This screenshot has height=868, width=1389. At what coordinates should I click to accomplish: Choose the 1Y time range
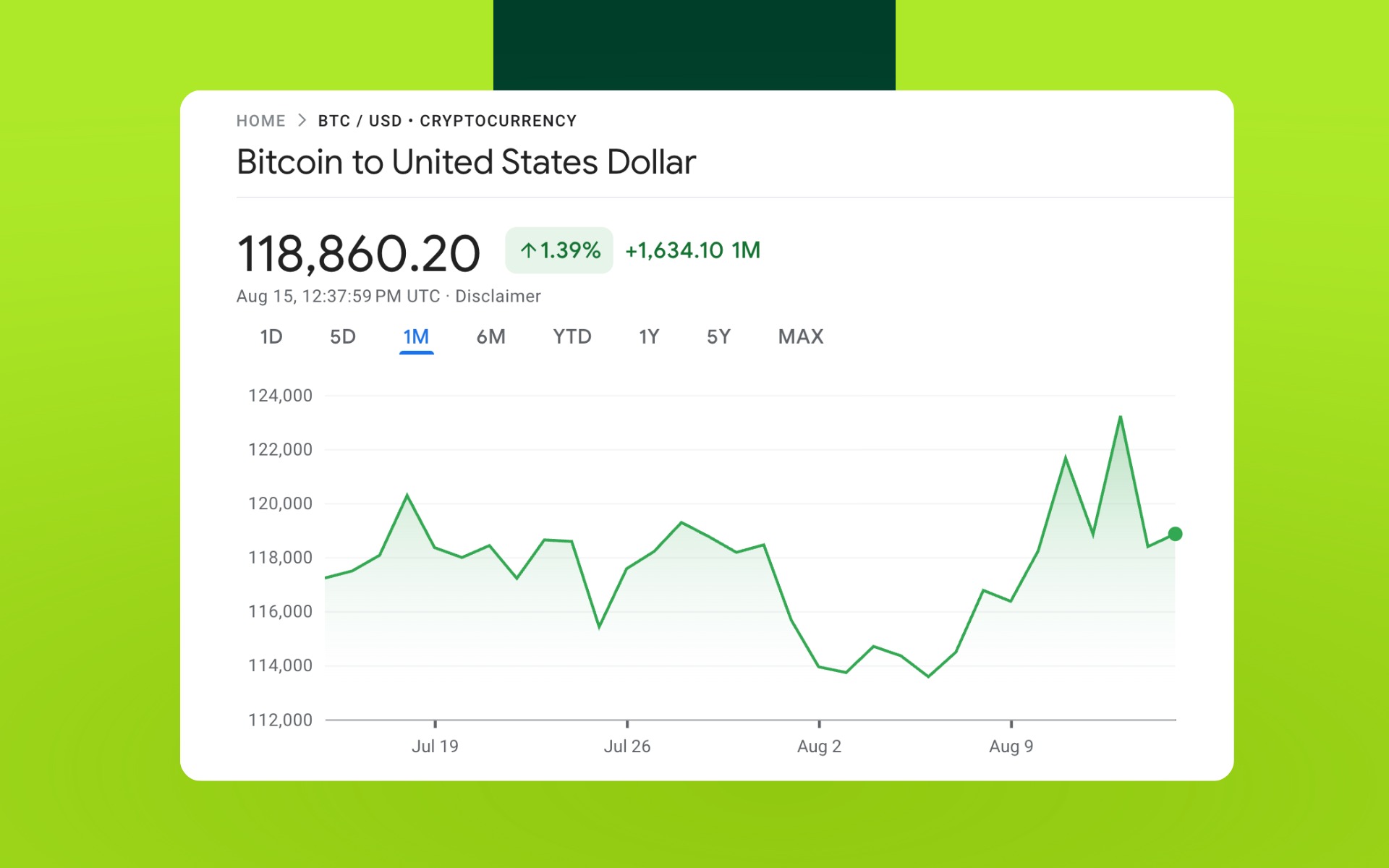coord(649,337)
